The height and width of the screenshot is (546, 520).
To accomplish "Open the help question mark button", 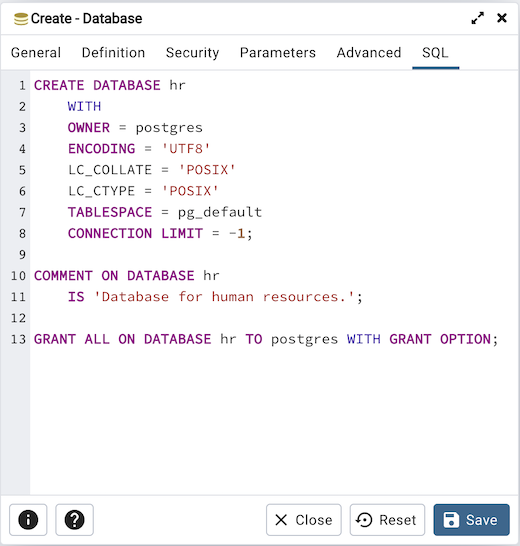I will [75, 520].
